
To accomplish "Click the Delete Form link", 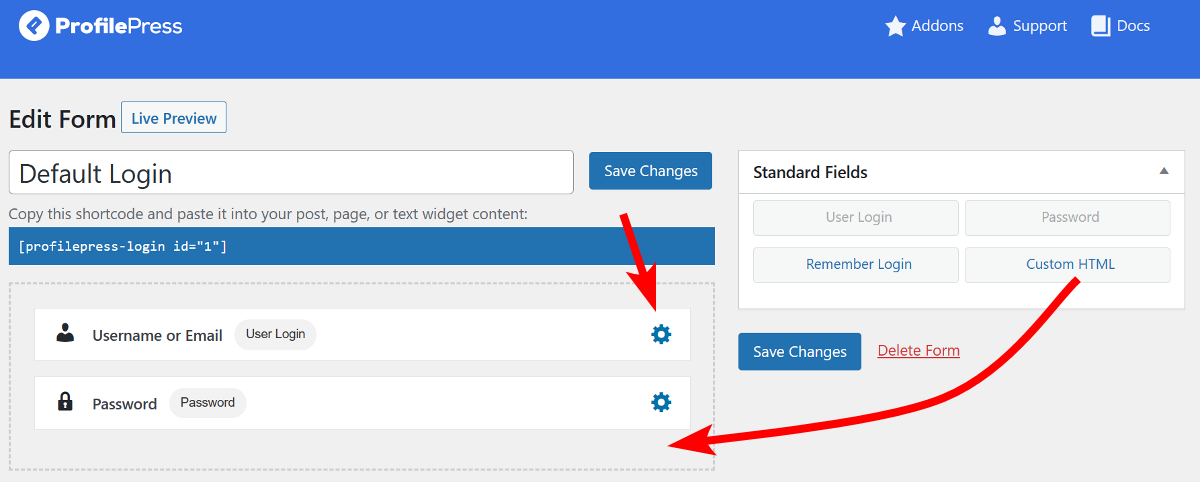I will (919, 350).
